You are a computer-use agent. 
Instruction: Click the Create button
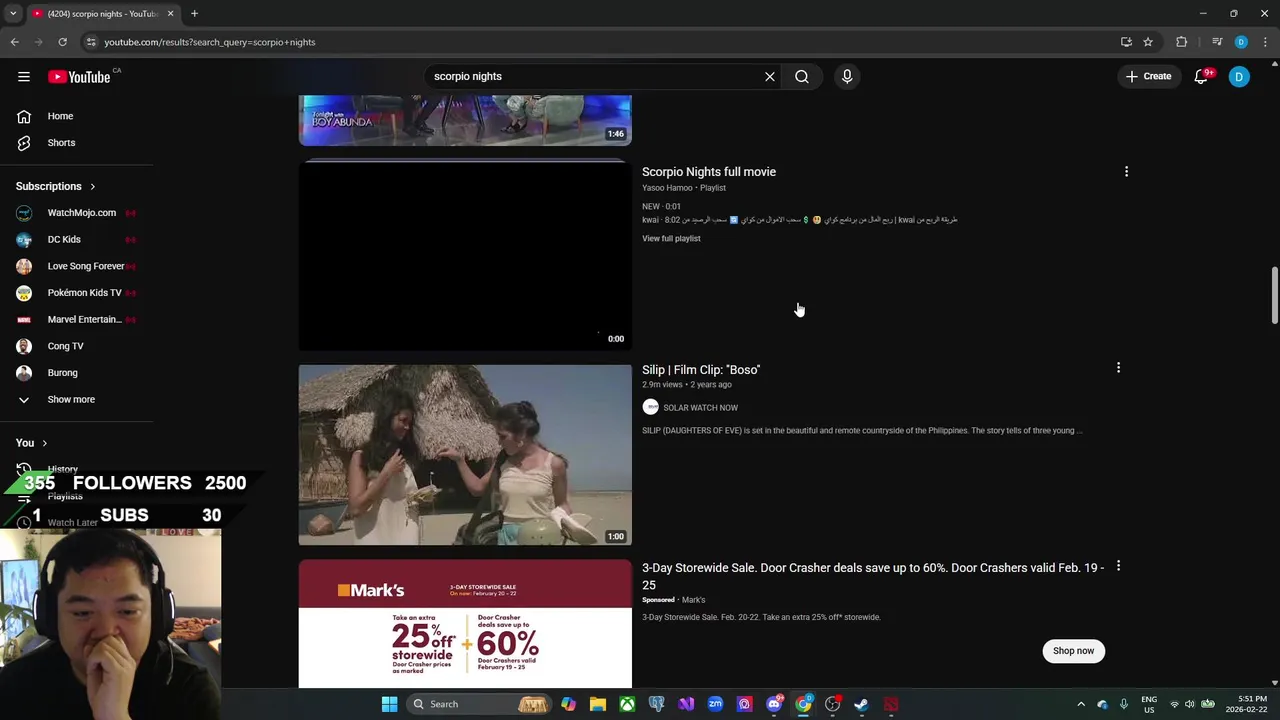click(x=1148, y=76)
